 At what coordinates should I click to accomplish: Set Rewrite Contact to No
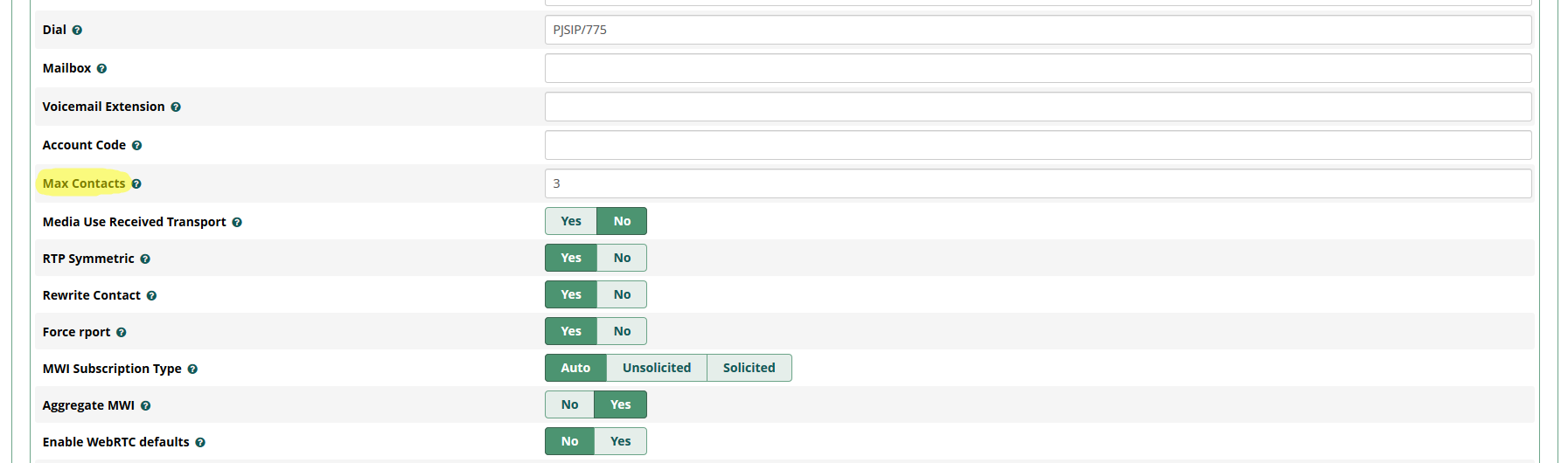622,294
